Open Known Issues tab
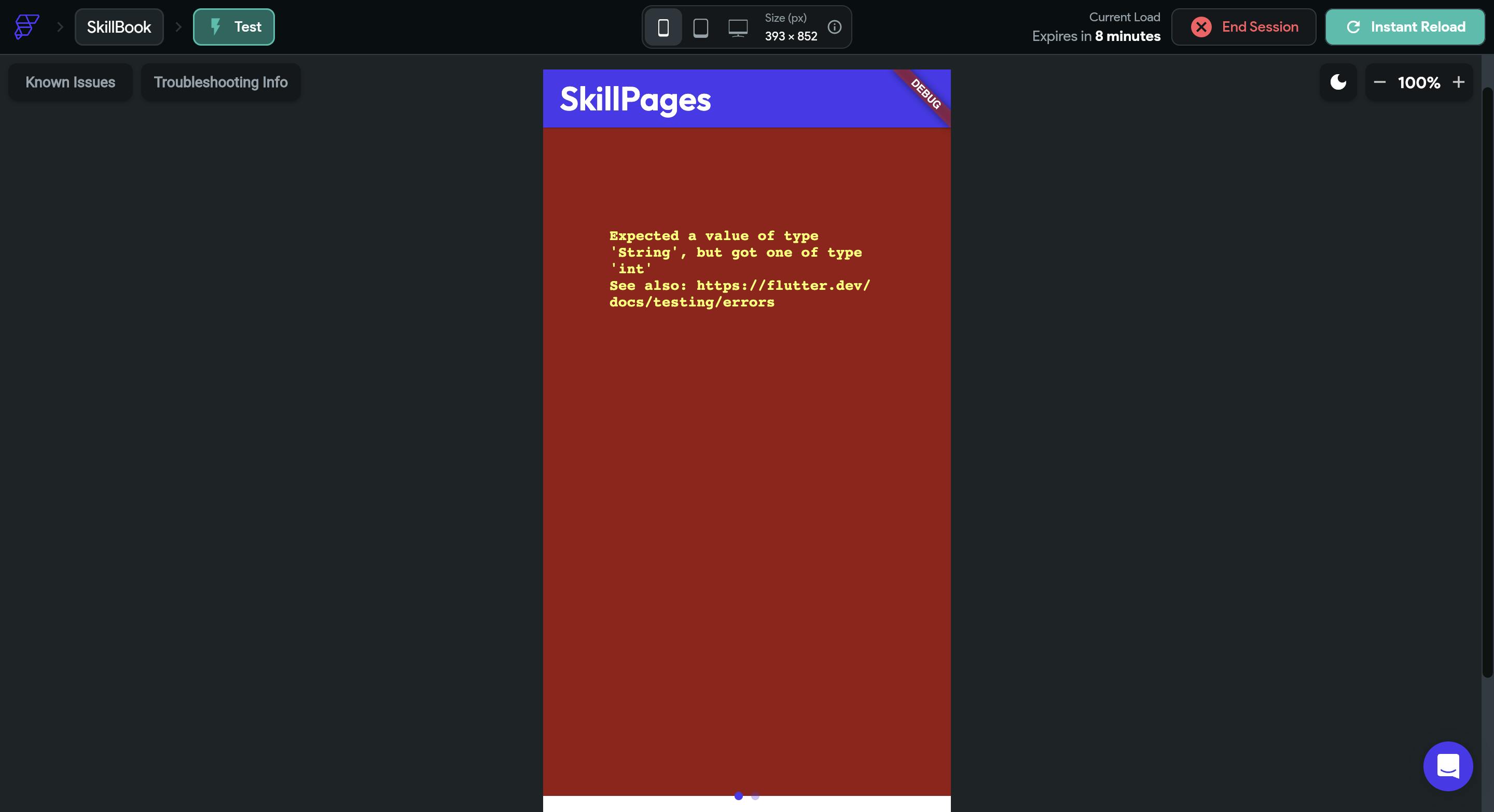 click(x=70, y=82)
